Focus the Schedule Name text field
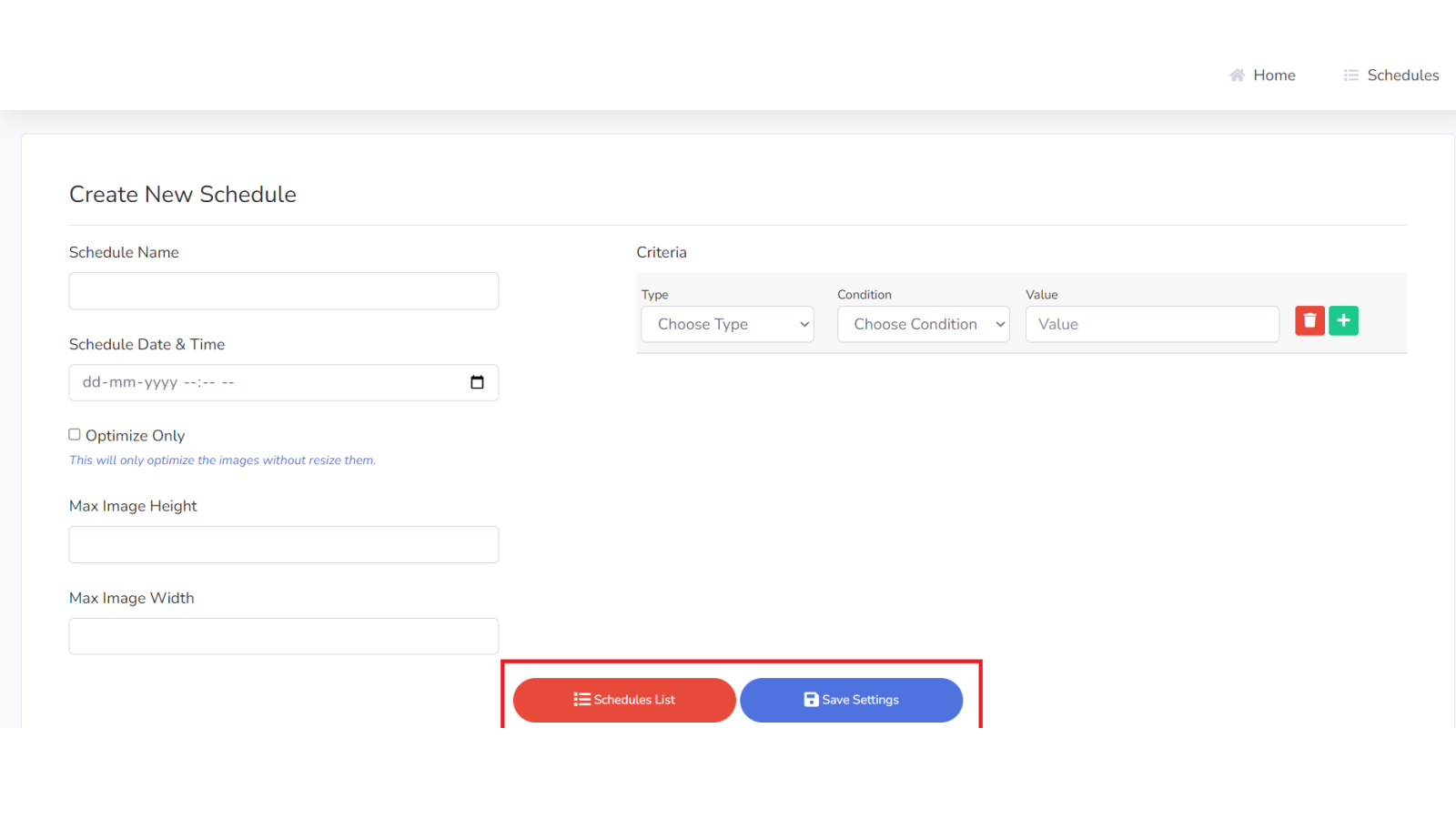The width and height of the screenshot is (1456, 819). tap(283, 291)
